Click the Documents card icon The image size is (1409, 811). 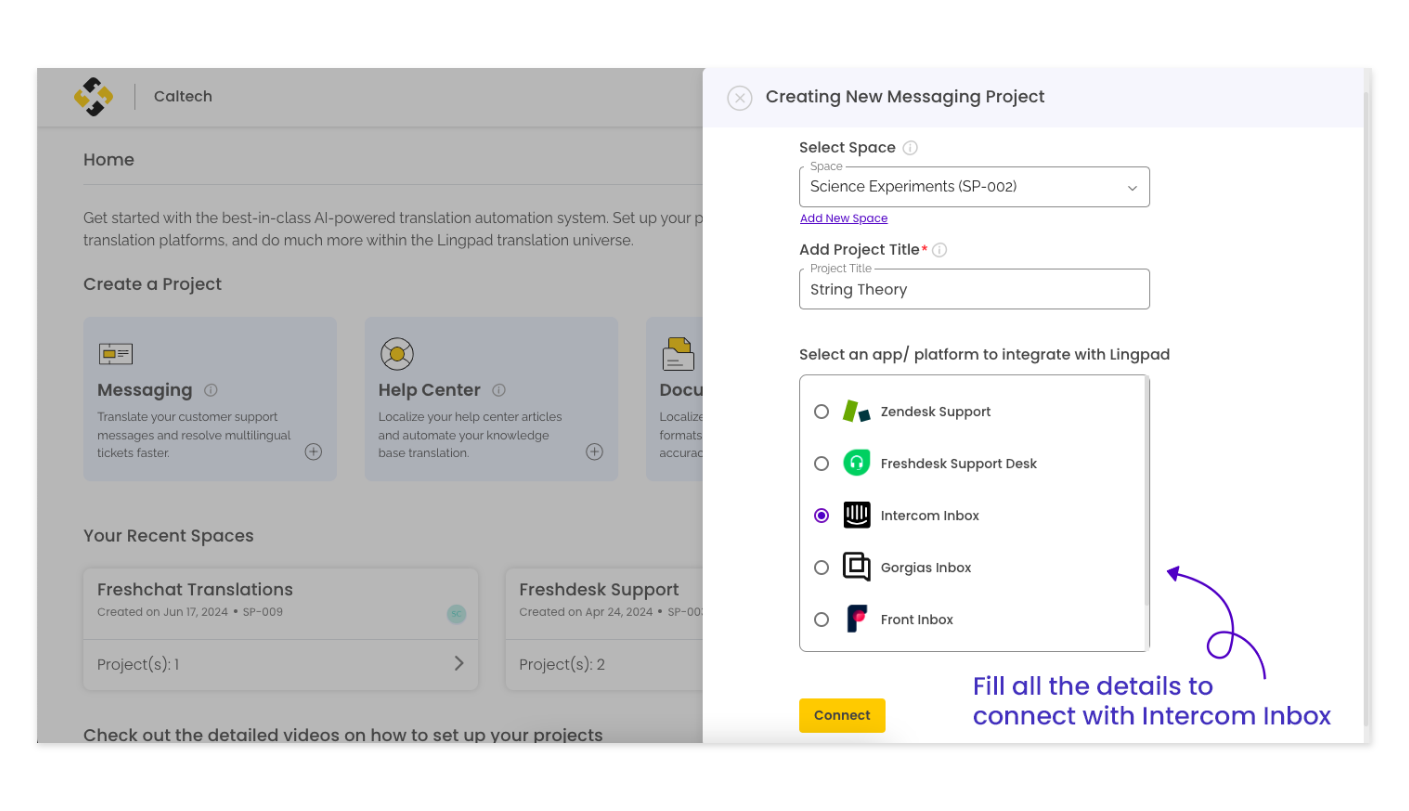click(679, 354)
